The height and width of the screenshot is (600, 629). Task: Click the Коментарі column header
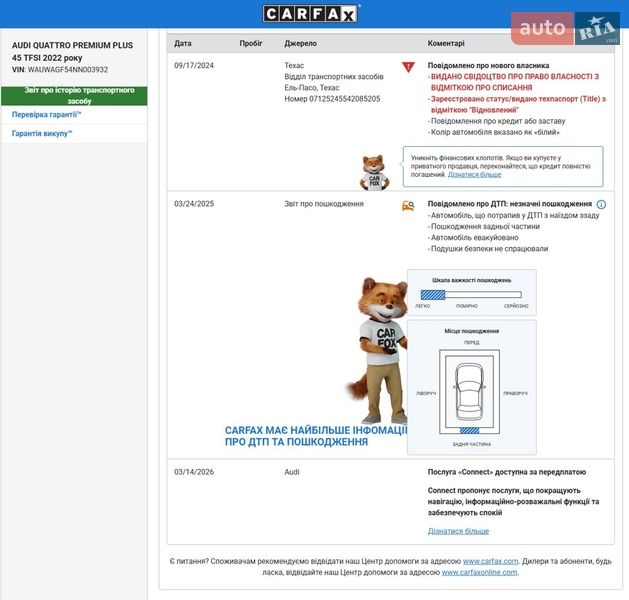click(x=446, y=43)
